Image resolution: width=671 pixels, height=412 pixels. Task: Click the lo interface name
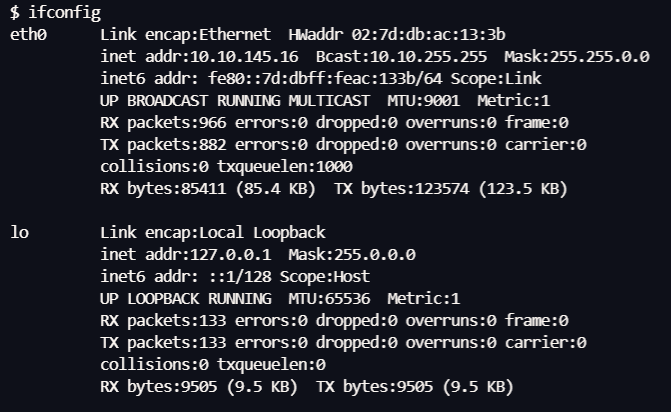pos(19,232)
